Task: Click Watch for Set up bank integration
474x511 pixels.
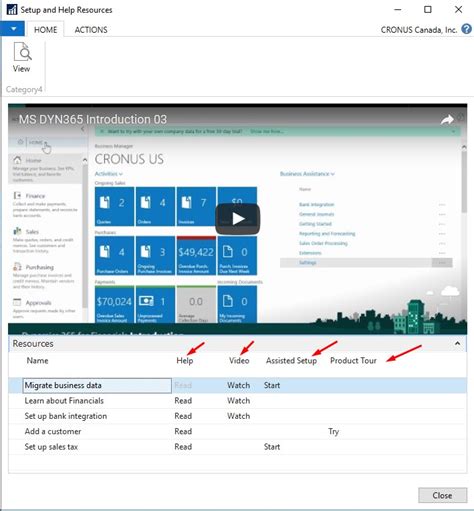Action: [239, 416]
